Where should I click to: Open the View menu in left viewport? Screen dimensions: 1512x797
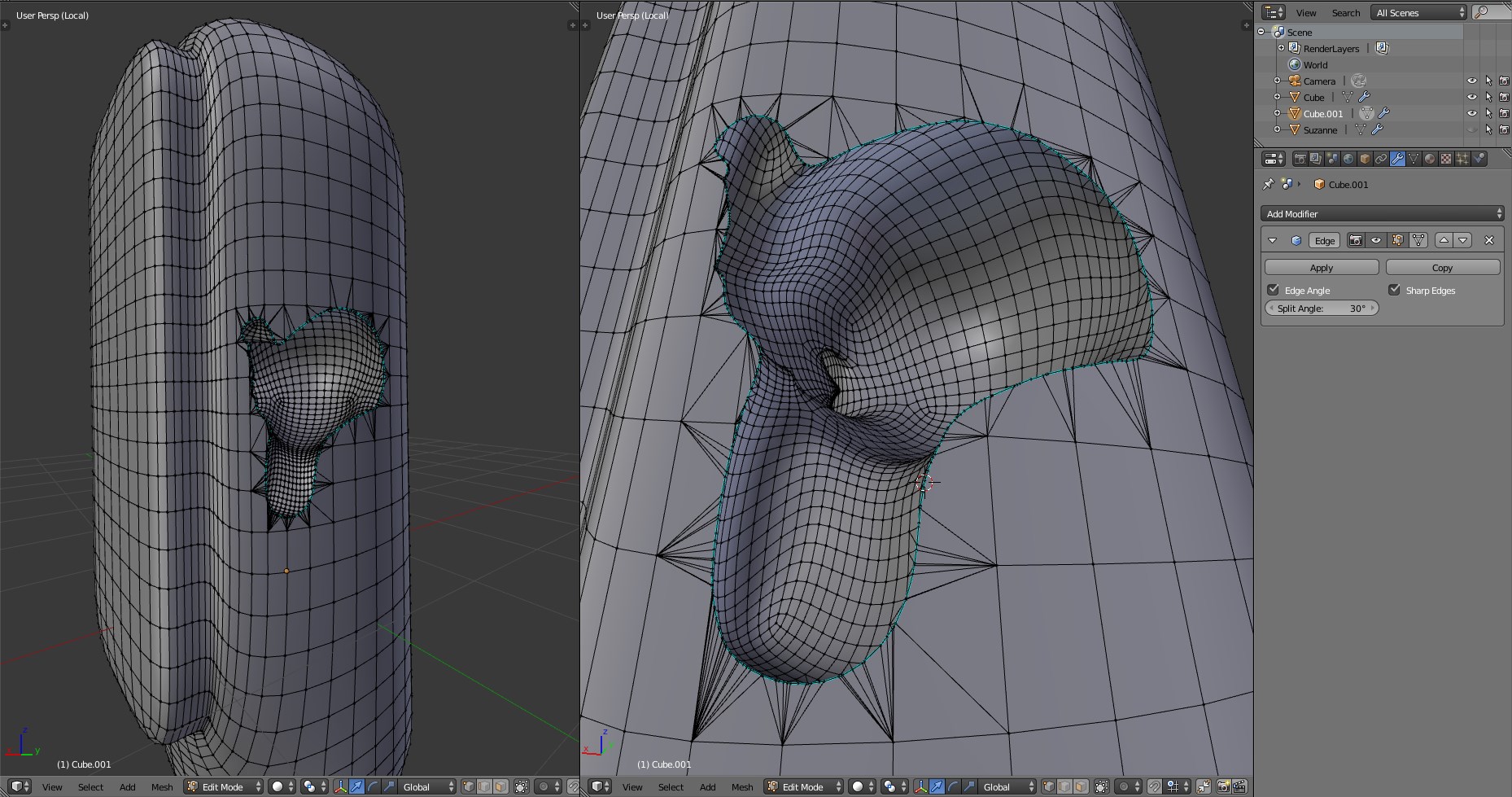[52, 786]
